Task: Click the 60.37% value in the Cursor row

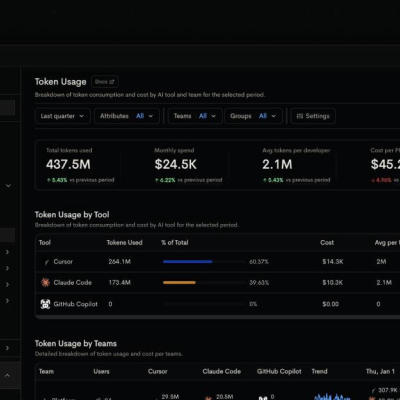Action: click(259, 262)
